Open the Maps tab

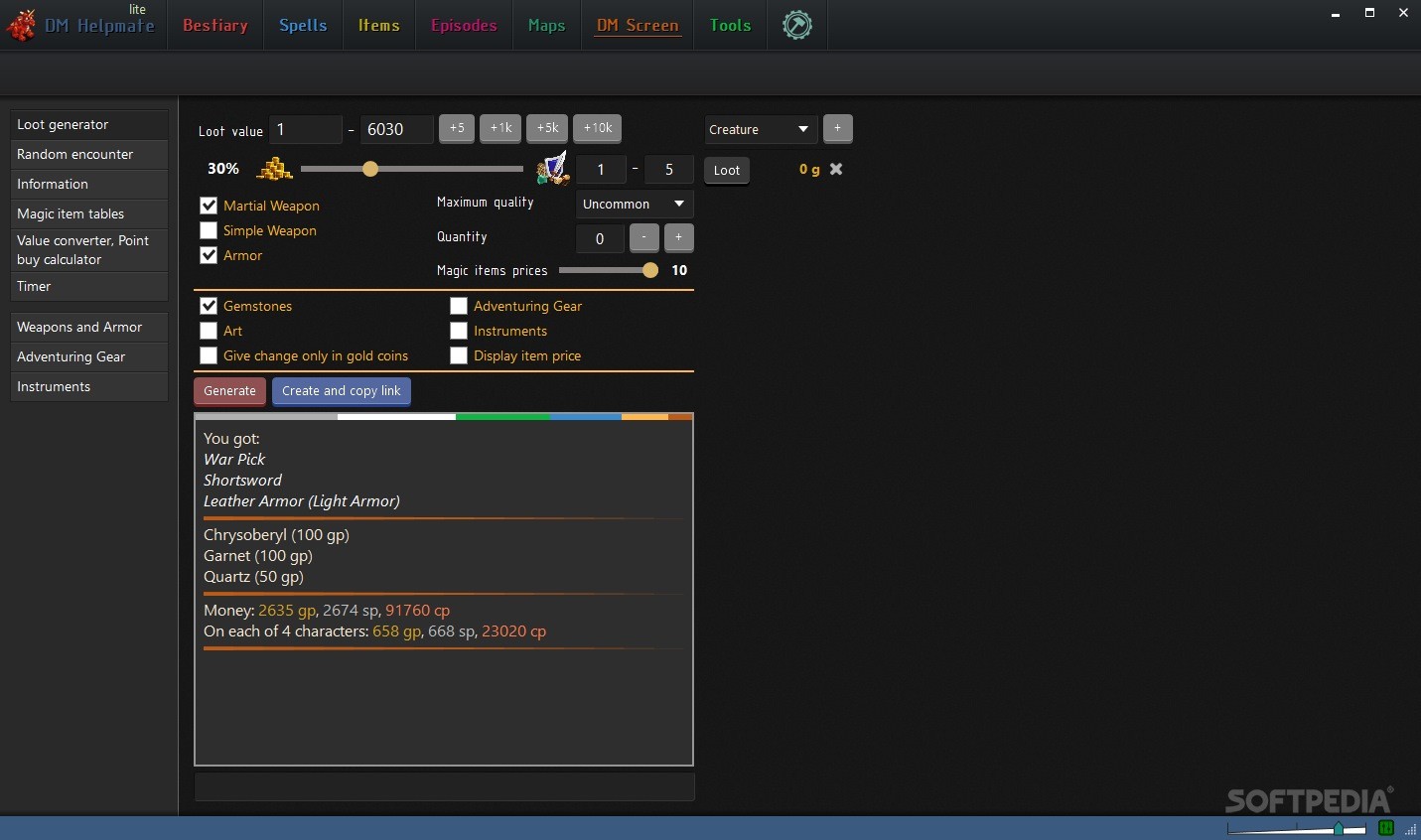(x=546, y=25)
